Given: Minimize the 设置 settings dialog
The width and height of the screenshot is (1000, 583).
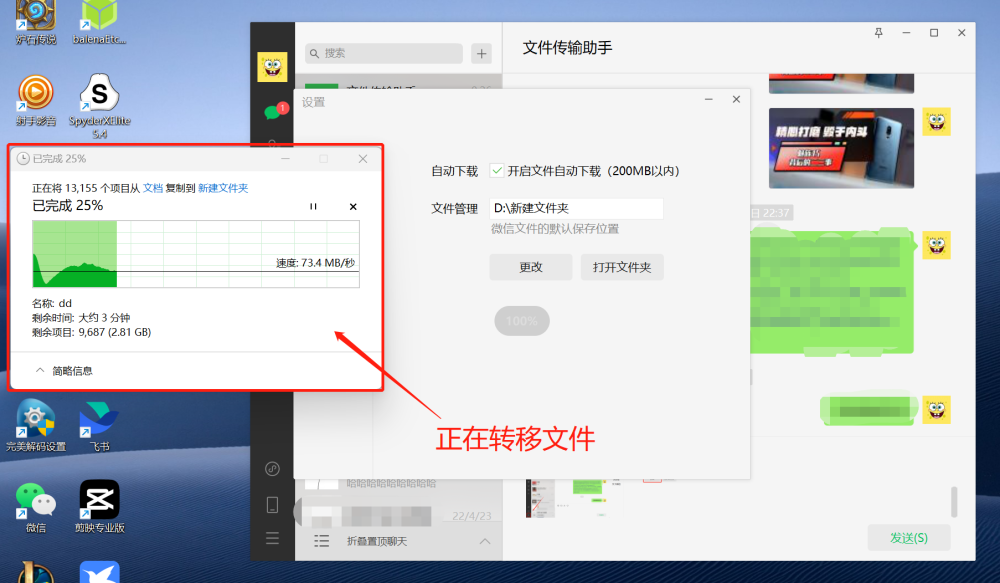Looking at the screenshot, I should pos(709,100).
